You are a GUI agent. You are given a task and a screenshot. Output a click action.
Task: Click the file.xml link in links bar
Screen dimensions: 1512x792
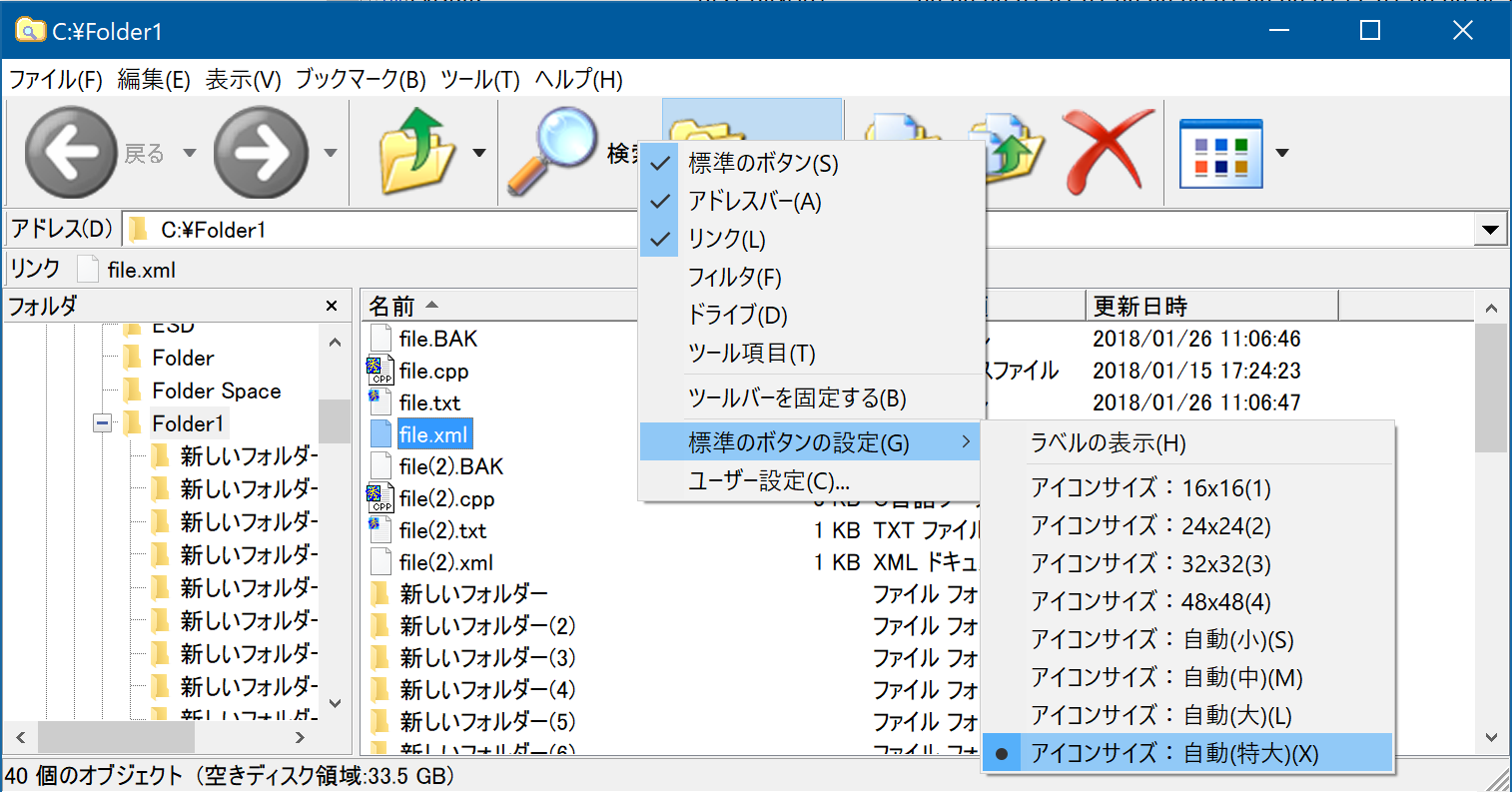click(141, 270)
